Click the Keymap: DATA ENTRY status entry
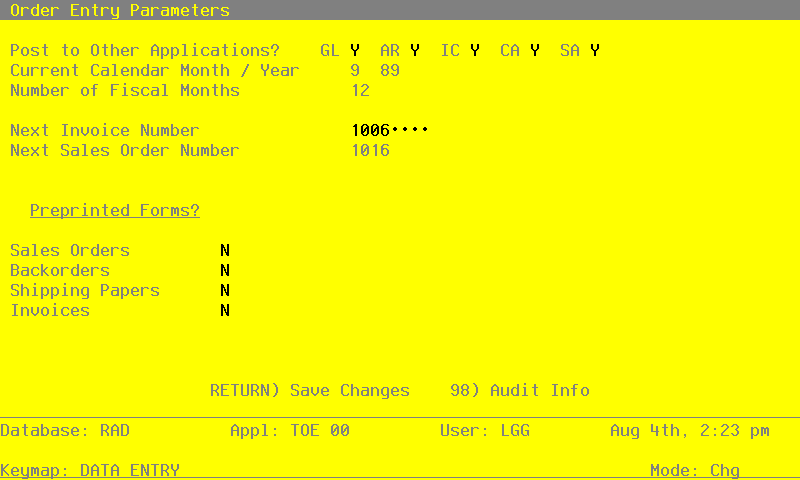This screenshot has height=480, width=800. 90,470
